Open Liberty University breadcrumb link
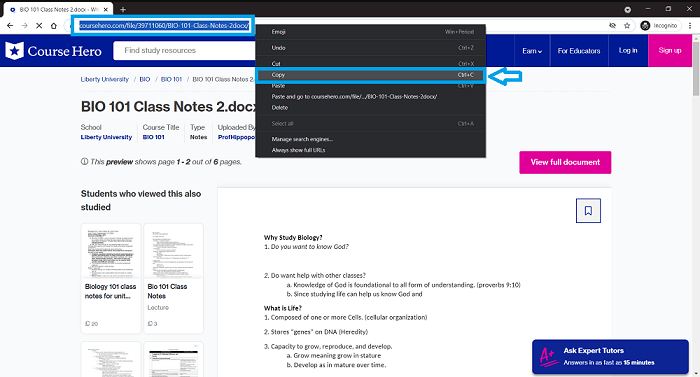Screen dimensions: 700x377 [104, 79]
